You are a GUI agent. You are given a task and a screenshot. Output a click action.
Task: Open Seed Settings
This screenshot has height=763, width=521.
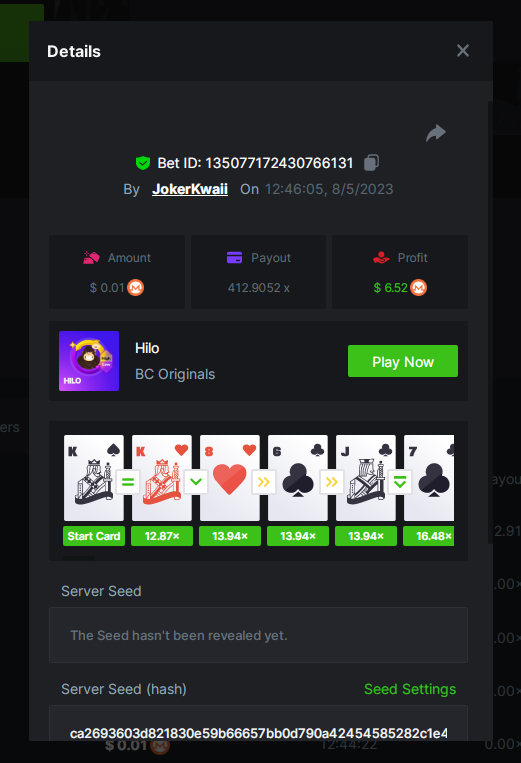click(410, 689)
